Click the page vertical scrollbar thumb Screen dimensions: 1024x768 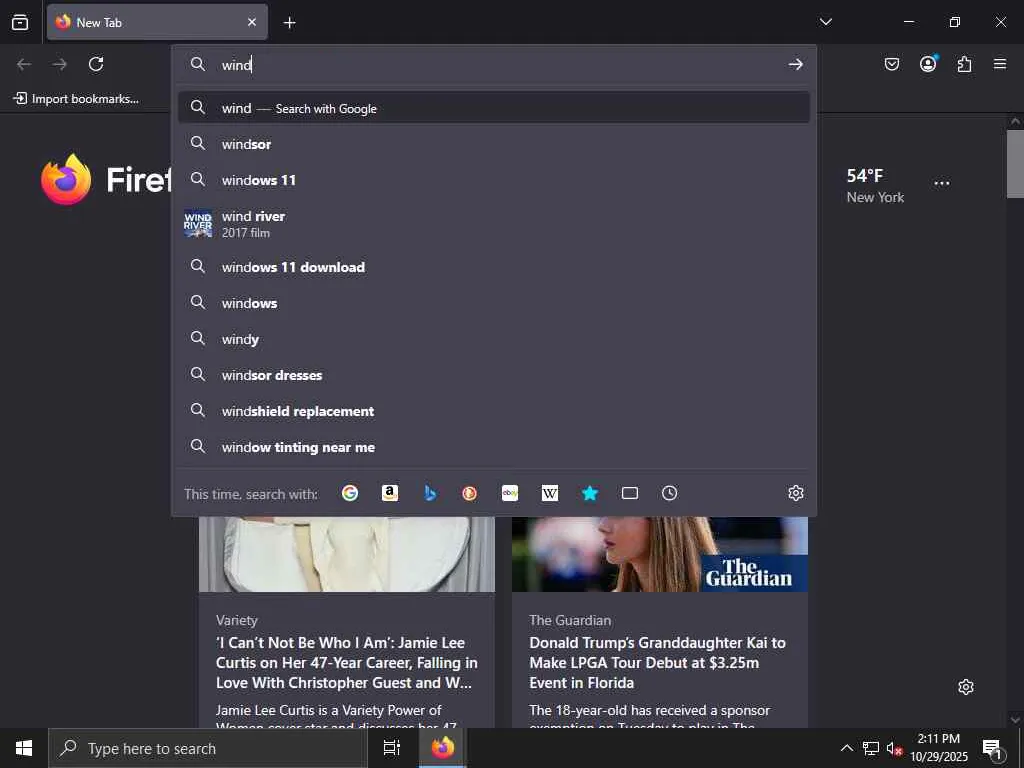pos(1015,163)
